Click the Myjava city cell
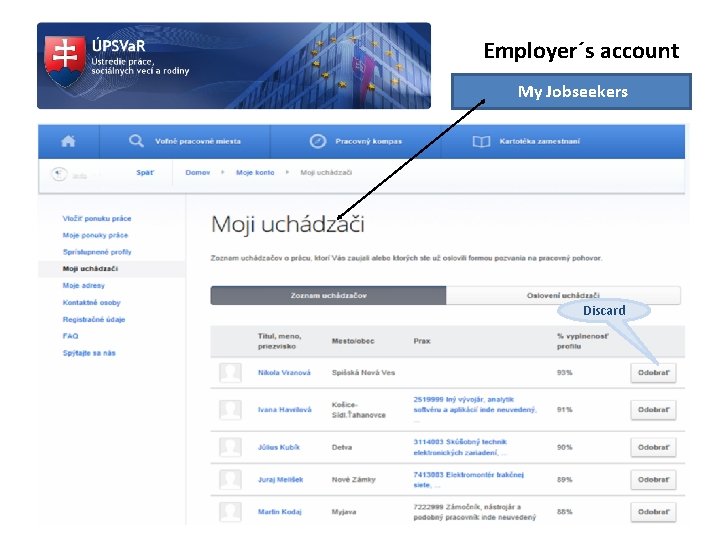Screen dimensions: 720x540 pyautogui.click(x=344, y=512)
